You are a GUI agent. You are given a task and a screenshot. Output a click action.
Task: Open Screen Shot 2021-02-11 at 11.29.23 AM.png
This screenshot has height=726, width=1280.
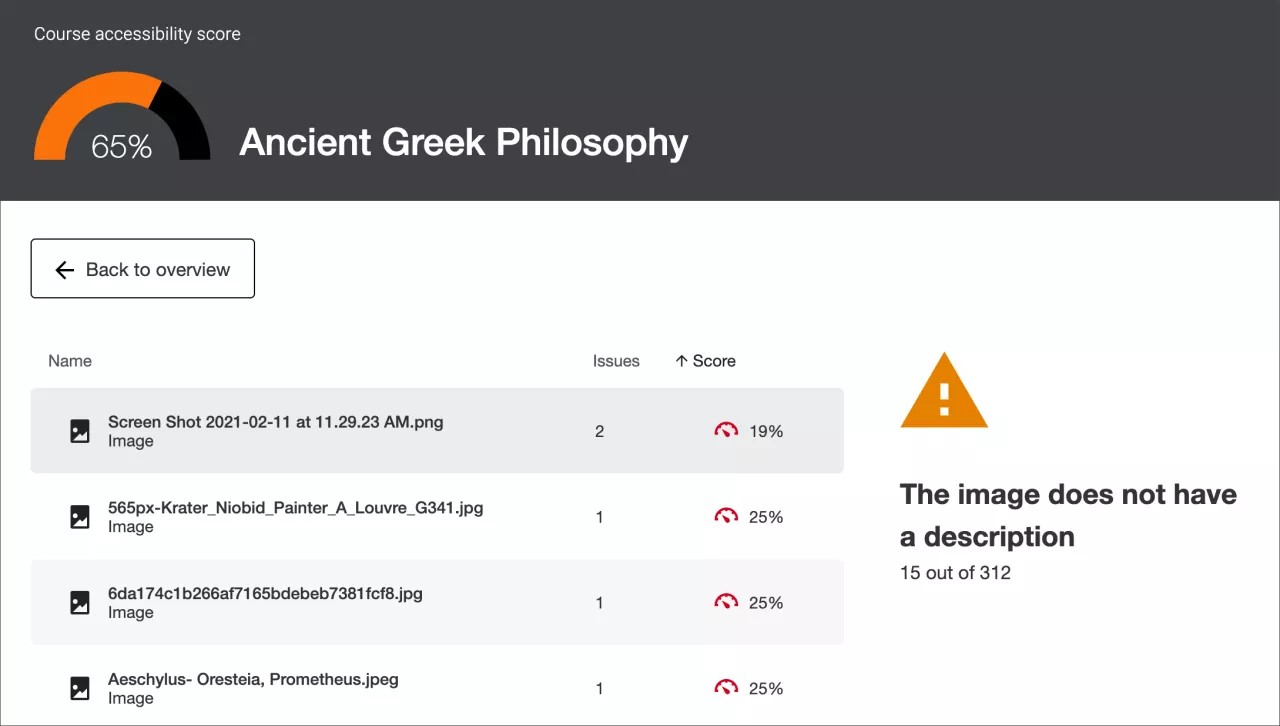(x=275, y=422)
